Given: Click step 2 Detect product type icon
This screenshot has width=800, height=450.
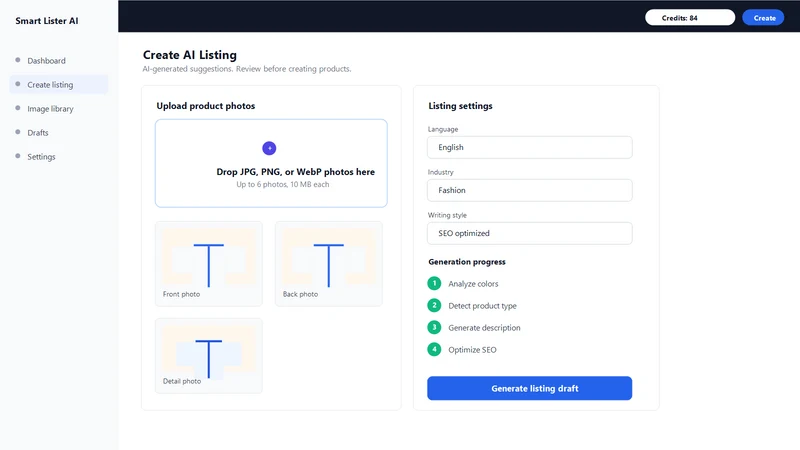Looking at the screenshot, I should point(434,305).
